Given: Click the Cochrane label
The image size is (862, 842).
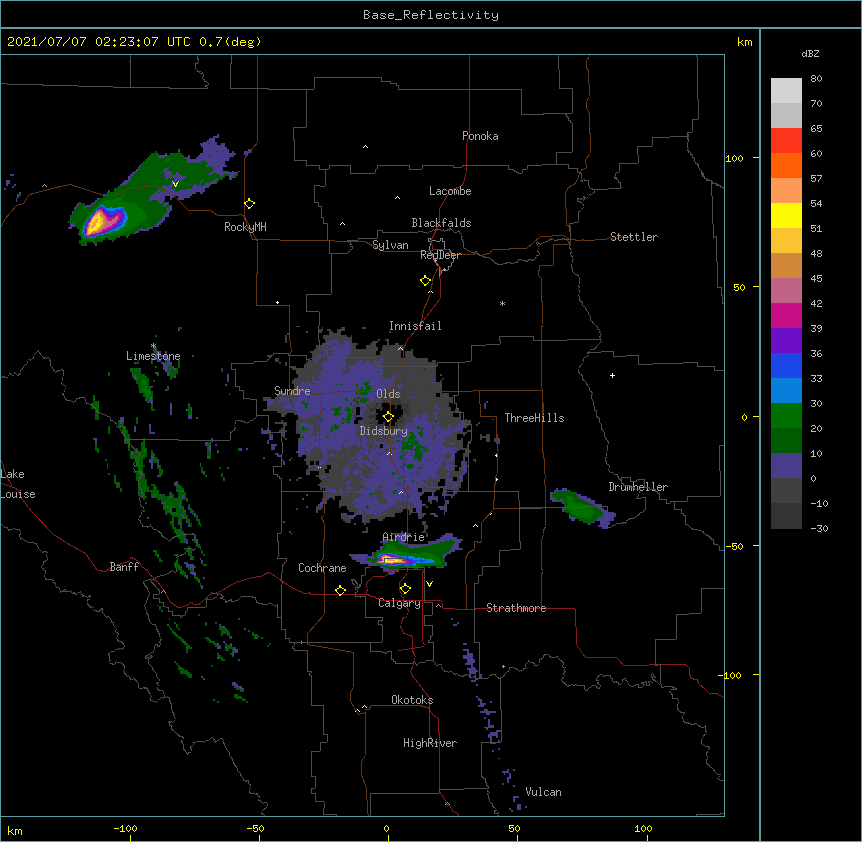Looking at the screenshot, I should click(322, 568).
